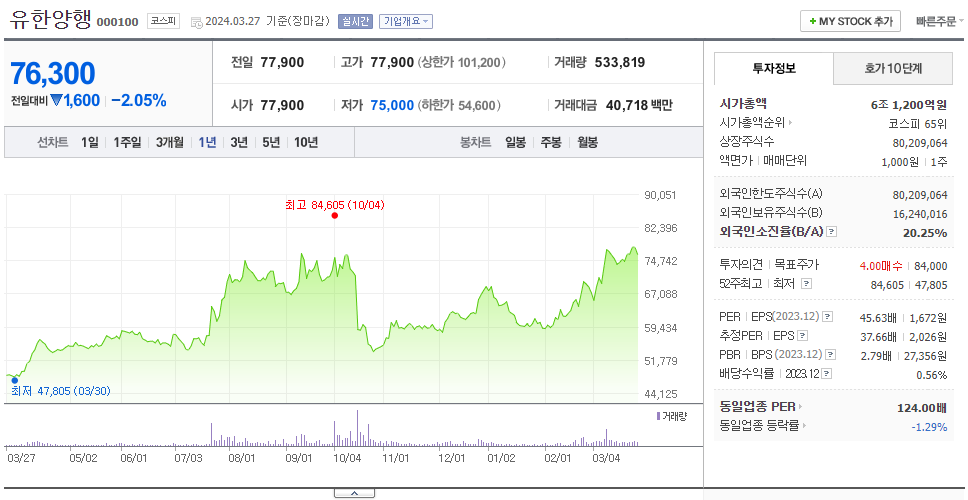Click the blue 최저 47,805 marker dot
968x500 pixels.
pos(15,380)
